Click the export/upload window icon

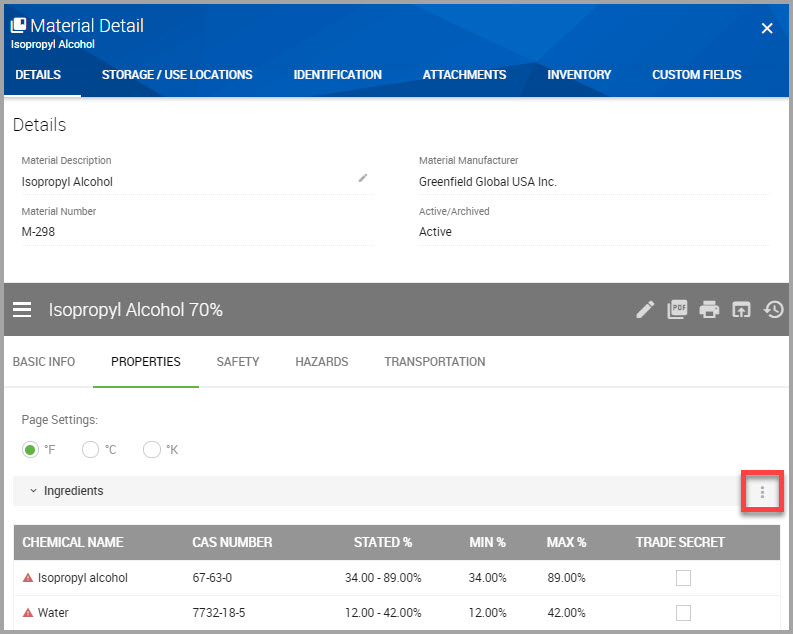pyautogui.click(x=741, y=309)
